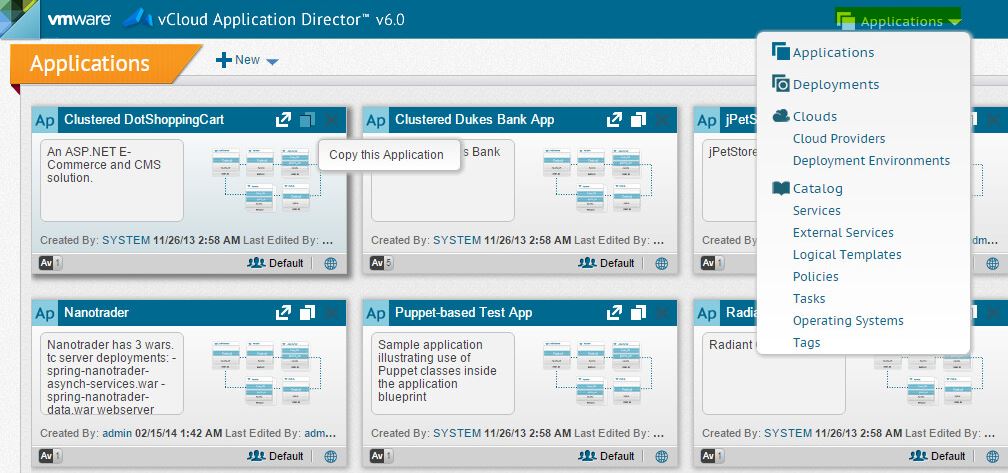Open Puppet-based Test App blueprint thumbnail
The width and height of the screenshot is (1008, 473).
click(x=597, y=373)
